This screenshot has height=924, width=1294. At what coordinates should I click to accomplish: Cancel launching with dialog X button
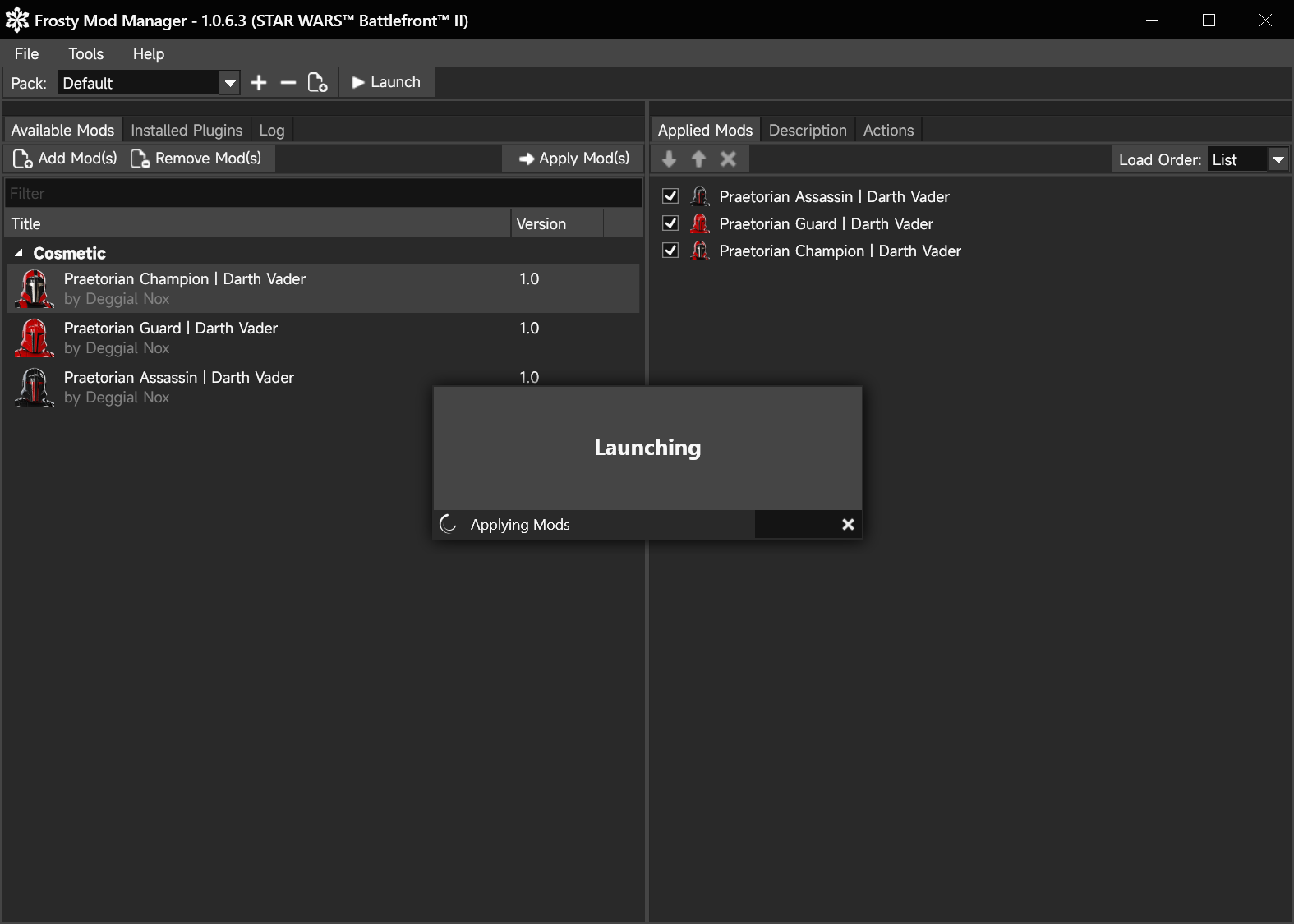click(848, 525)
